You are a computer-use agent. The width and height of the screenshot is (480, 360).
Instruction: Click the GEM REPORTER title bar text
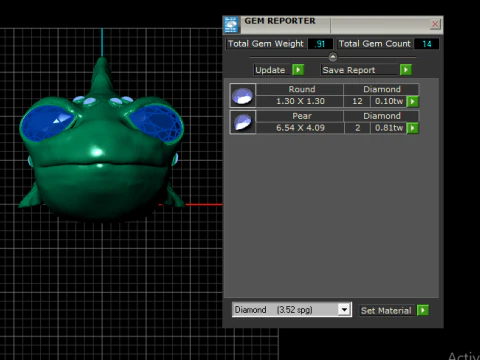280,21
